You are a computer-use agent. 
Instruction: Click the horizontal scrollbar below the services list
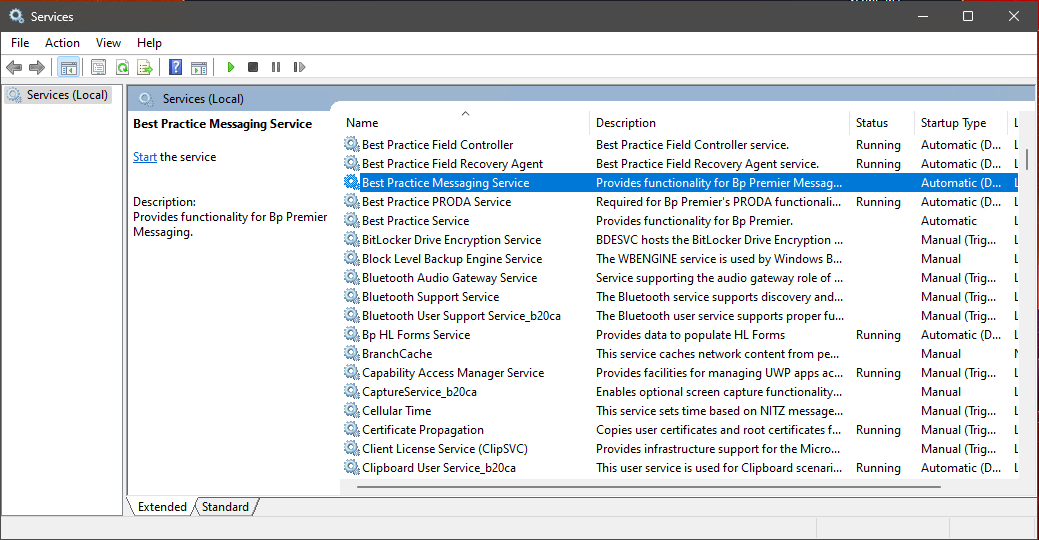click(648, 487)
